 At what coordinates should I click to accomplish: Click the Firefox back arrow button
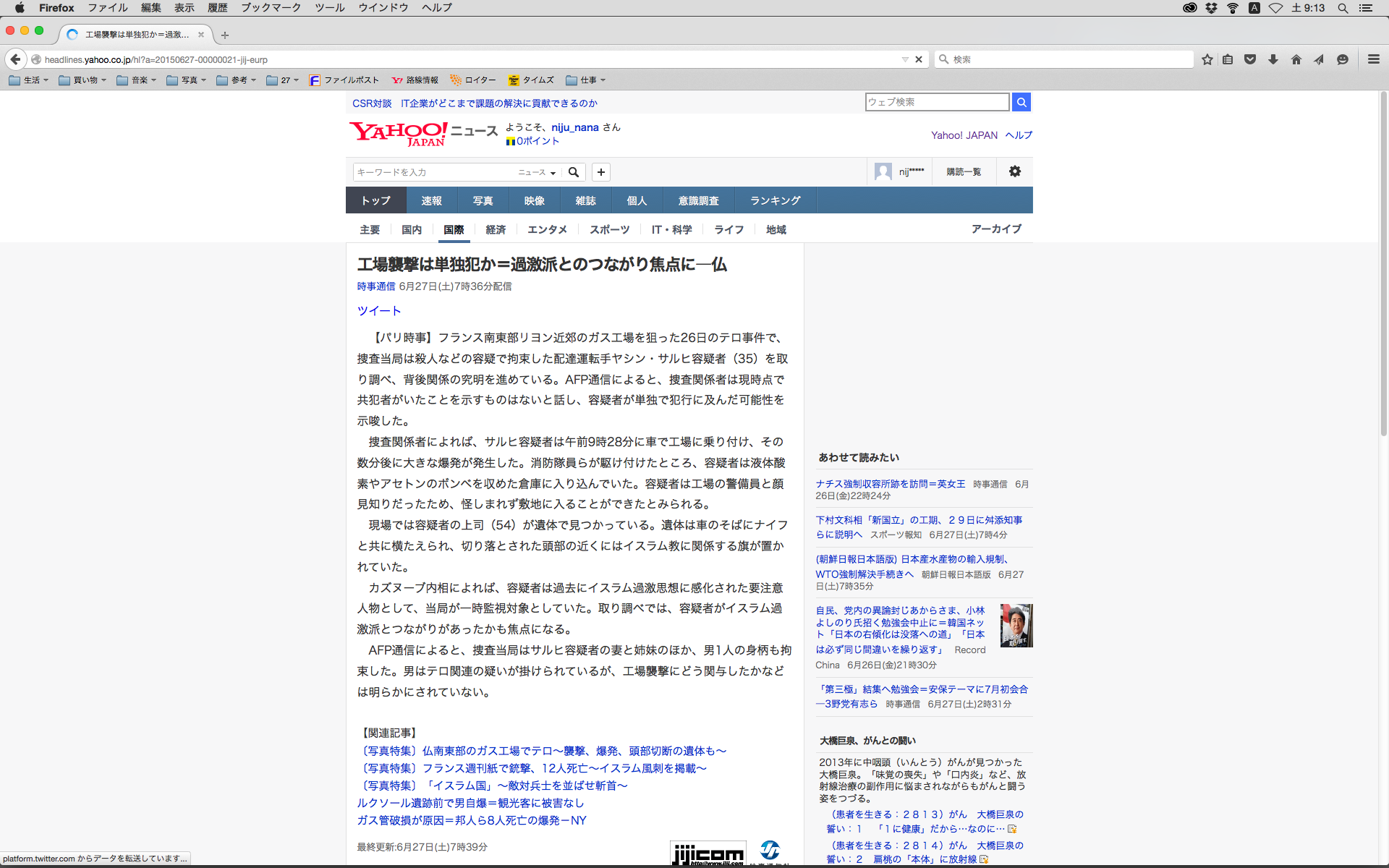click(15, 59)
